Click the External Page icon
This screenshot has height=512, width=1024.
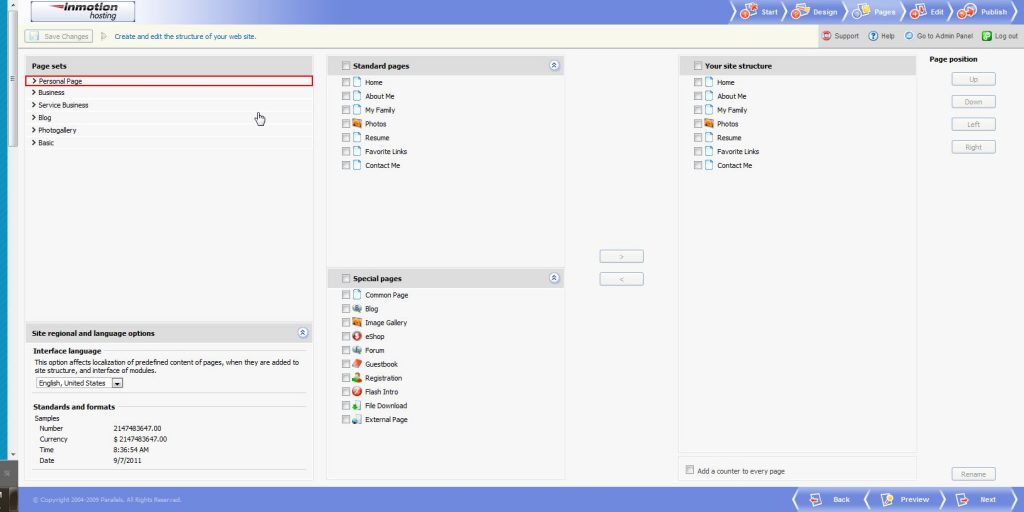[x=357, y=419]
